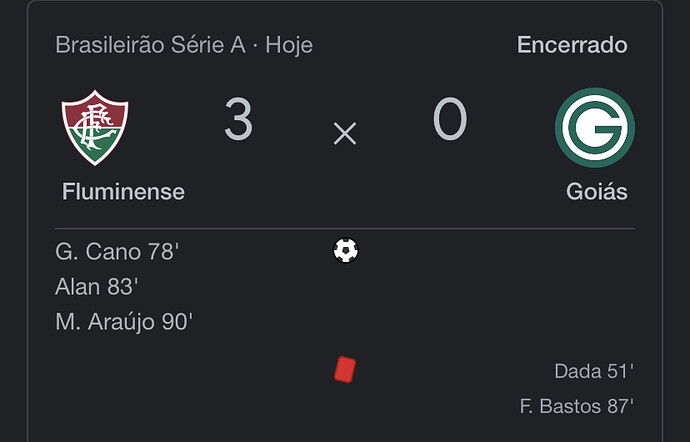Click the red card icon
The width and height of the screenshot is (690, 442).
(x=345, y=370)
